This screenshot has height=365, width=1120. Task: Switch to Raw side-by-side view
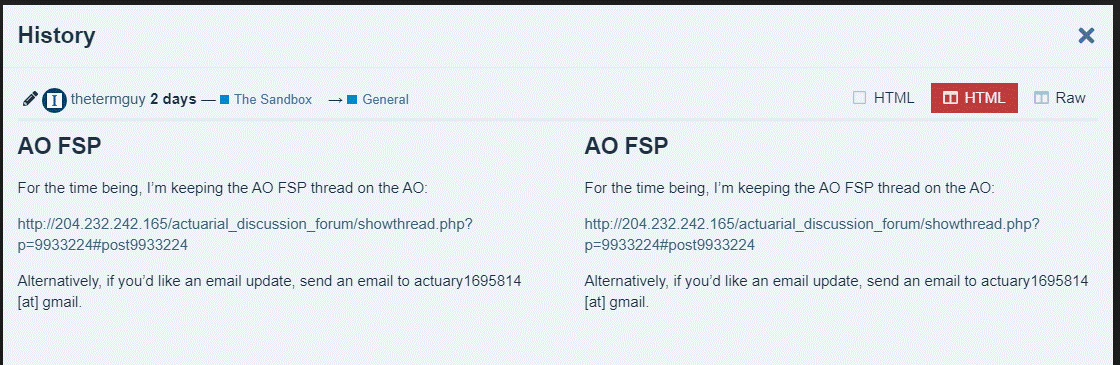(1060, 98)
